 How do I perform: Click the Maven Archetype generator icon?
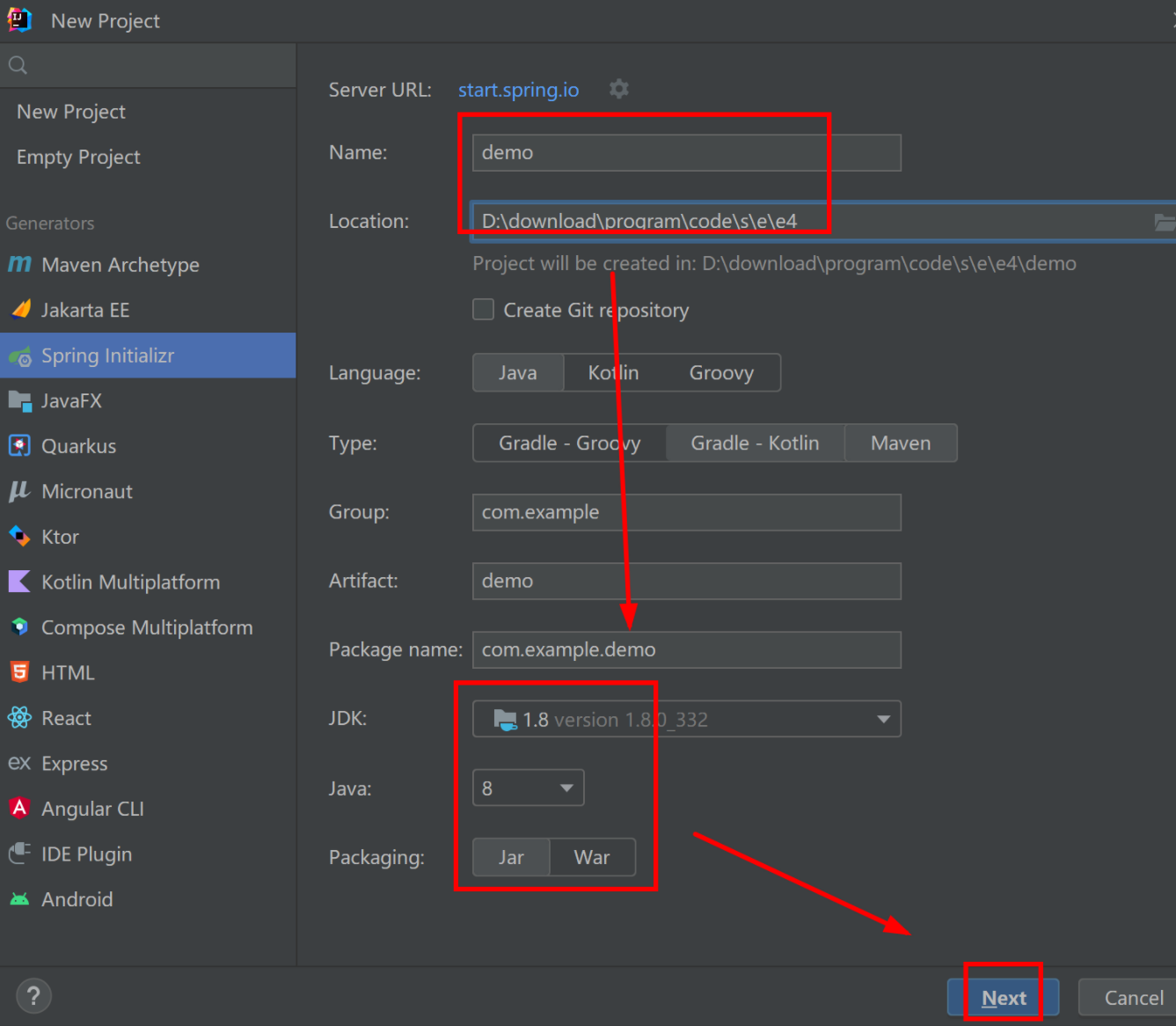pyautogui.click(x=19, y=264)
